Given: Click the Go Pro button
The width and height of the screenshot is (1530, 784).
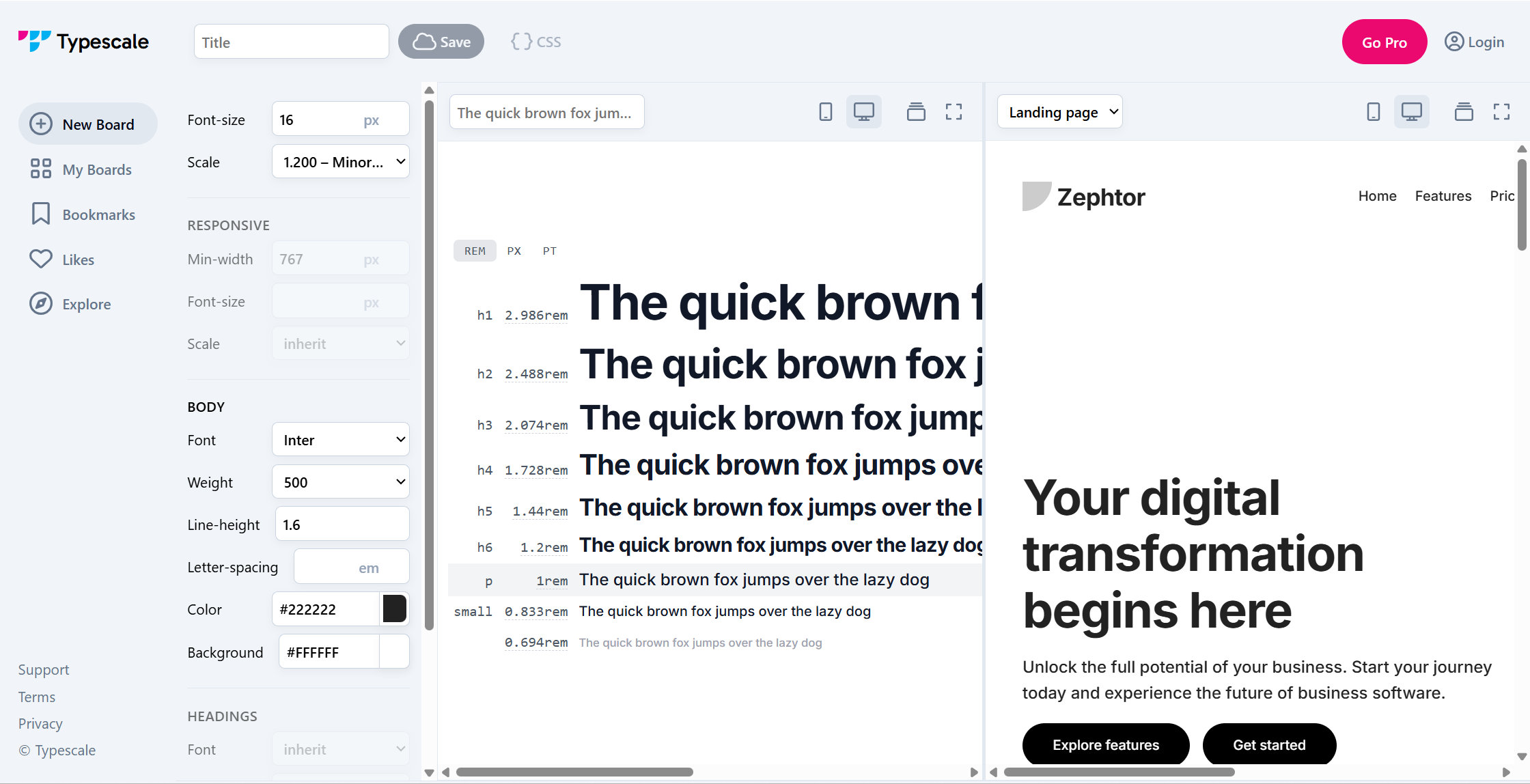Looking at the screenshot, I should coord(1384,42).
